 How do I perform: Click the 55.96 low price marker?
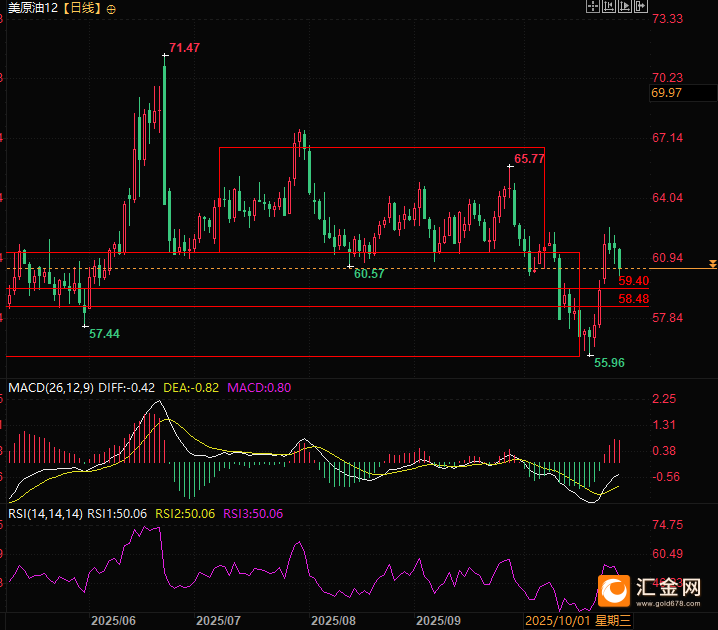[608, 362]
